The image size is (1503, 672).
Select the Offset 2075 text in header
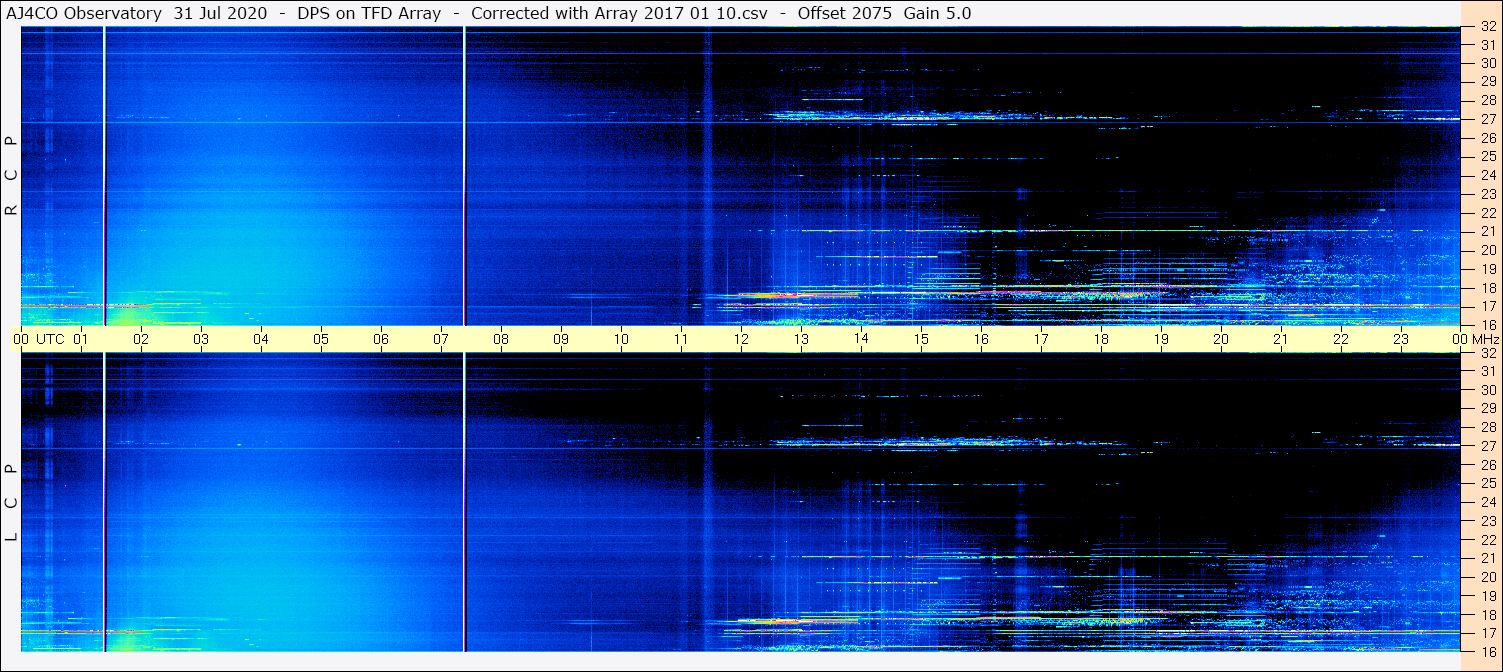[844, 13]
